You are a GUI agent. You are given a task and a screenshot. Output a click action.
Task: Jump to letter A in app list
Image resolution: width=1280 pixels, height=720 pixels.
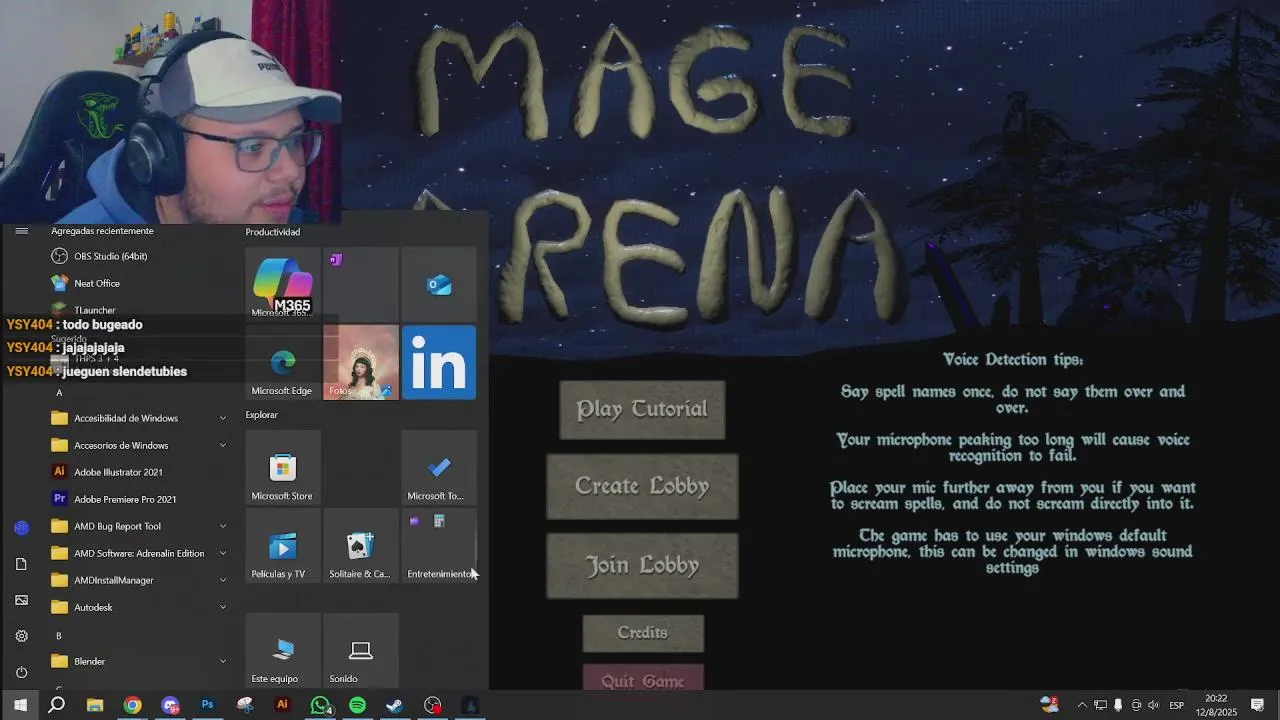click(59, 393)
